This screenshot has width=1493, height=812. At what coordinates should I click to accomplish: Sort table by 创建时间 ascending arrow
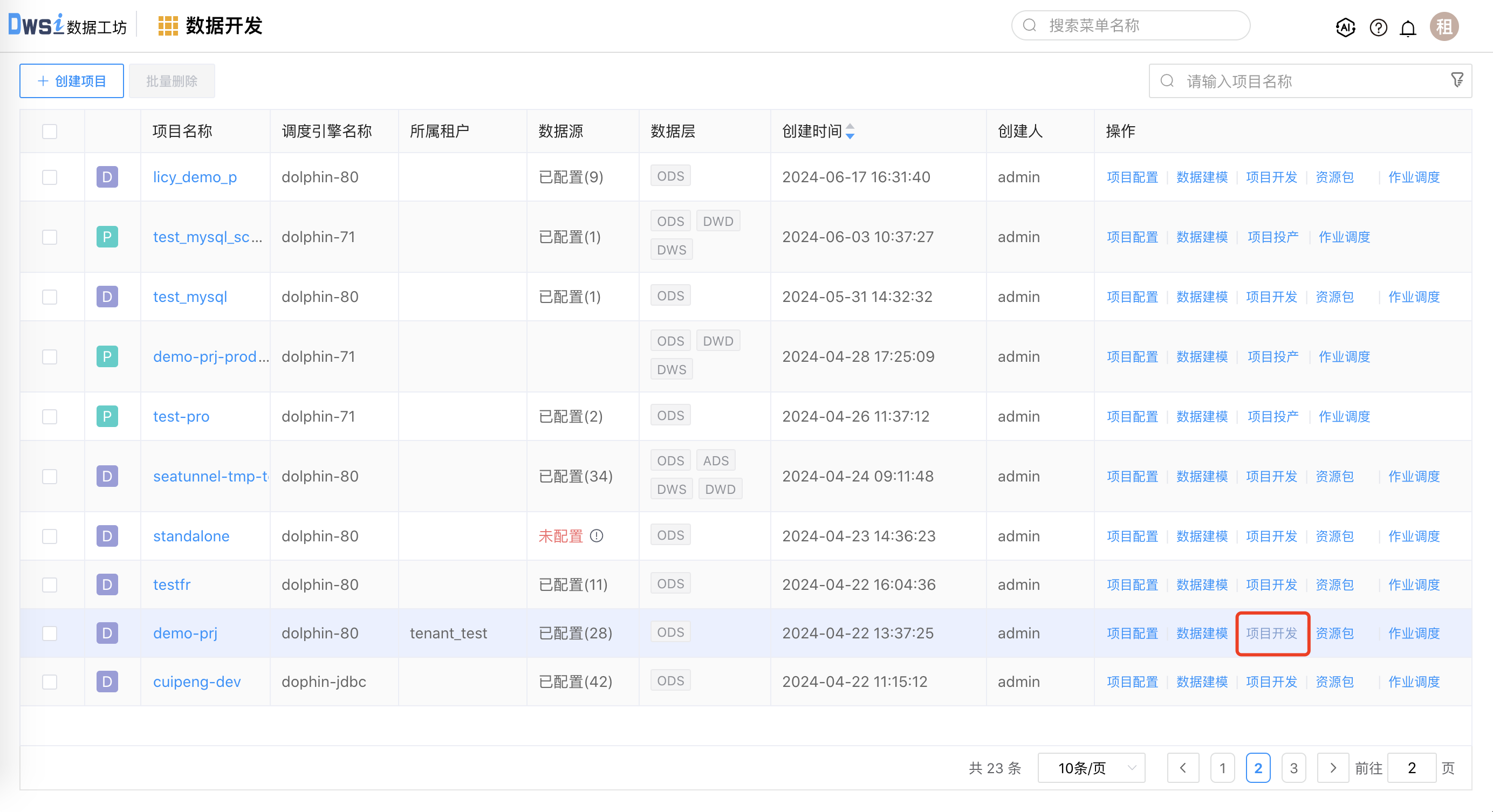850,127
